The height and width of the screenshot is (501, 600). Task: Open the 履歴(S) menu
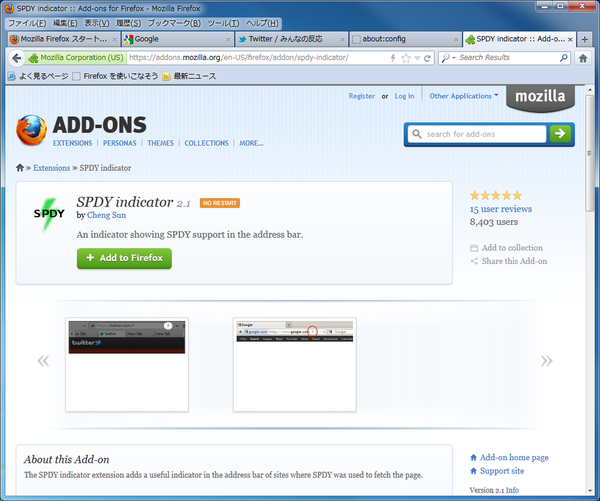click(x=129, y=23)
